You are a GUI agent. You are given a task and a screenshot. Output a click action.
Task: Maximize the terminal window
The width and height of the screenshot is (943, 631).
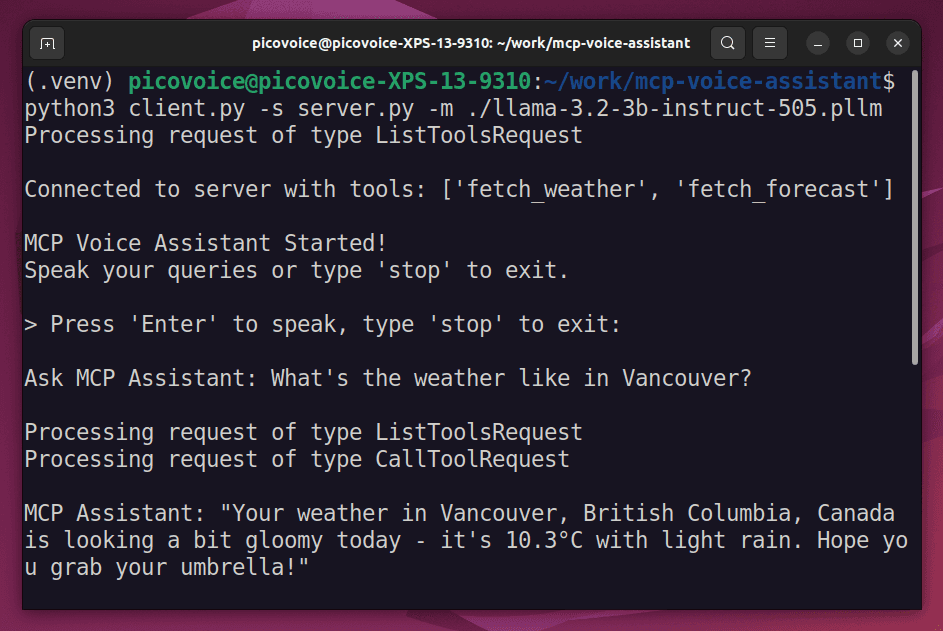(x=857, y=43)
